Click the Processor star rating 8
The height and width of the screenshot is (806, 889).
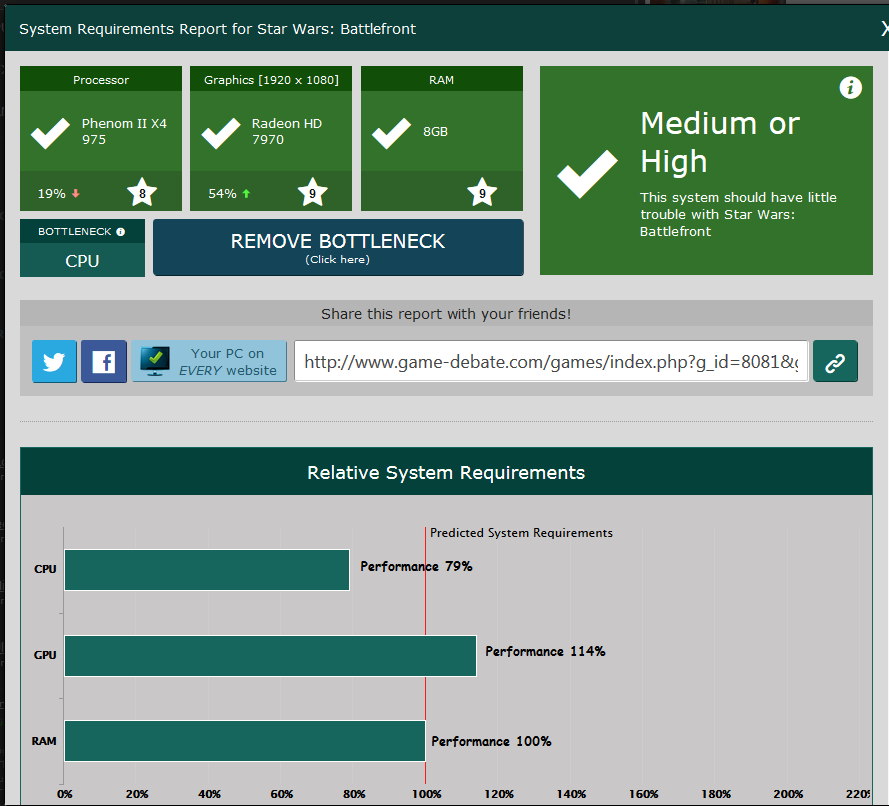142,193
